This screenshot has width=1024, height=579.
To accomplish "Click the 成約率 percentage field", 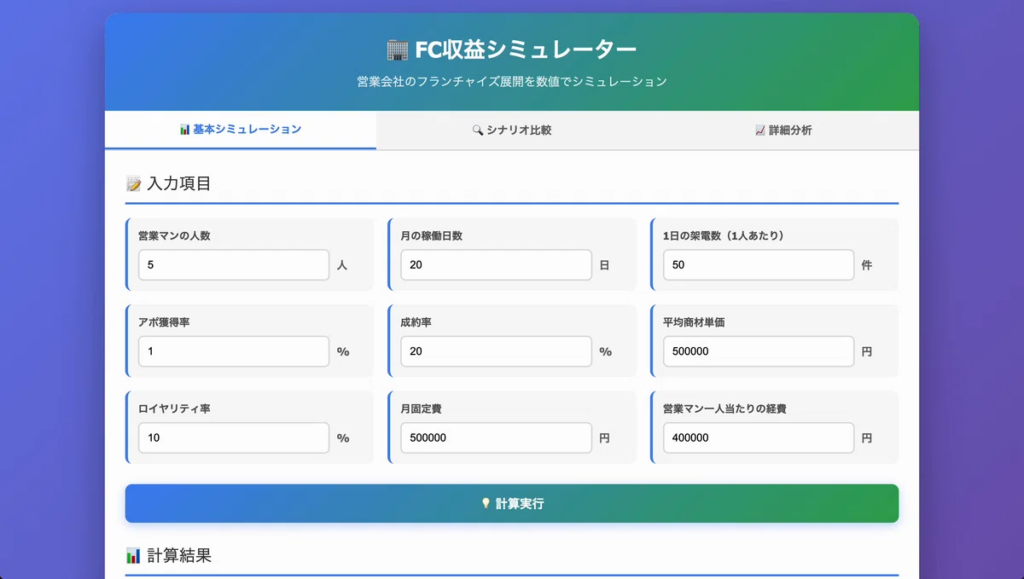I will [495, 352].
